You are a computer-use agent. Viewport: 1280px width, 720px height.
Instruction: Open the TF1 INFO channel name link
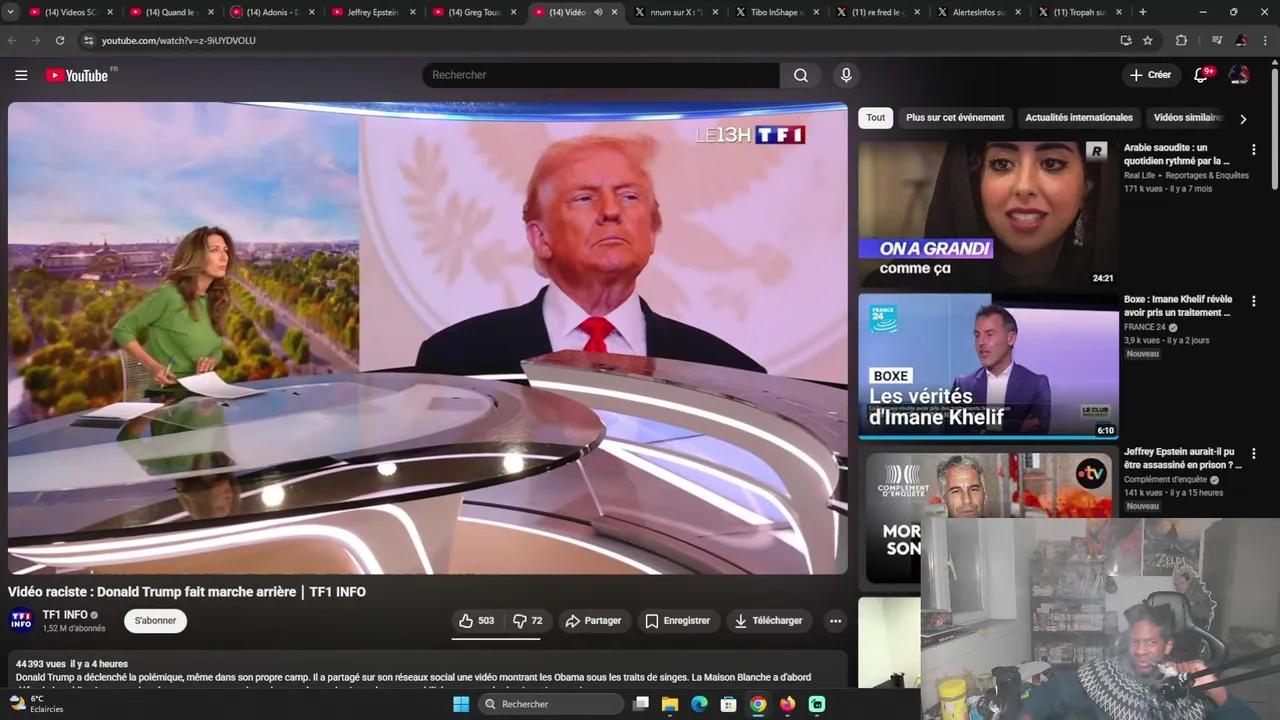pos(65,615)
